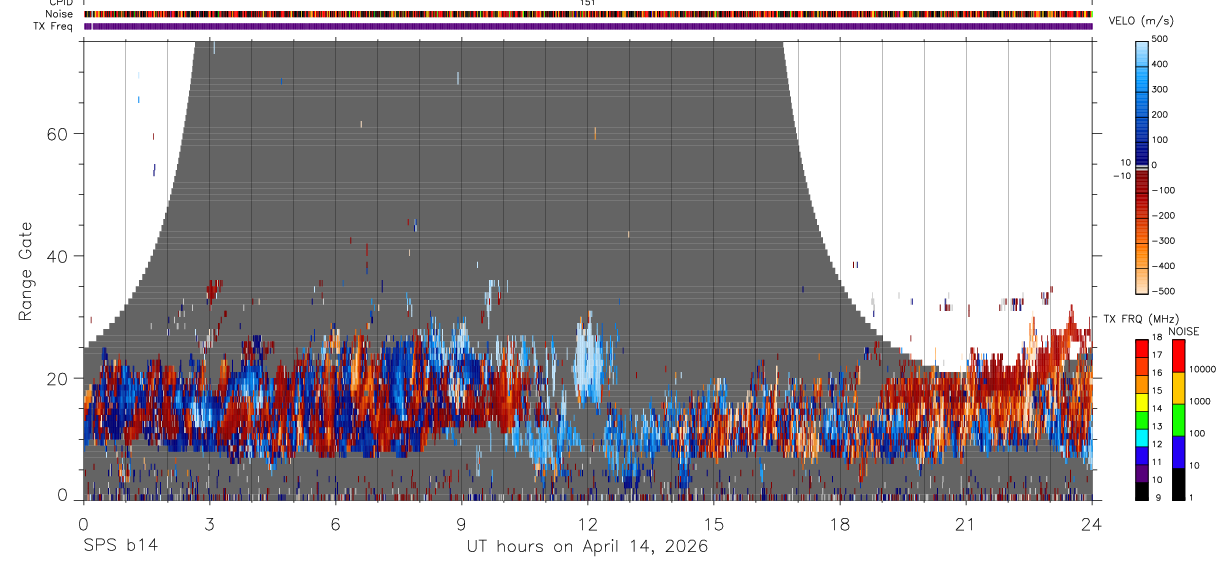The height and width of the screenshot is (567, 1228).
Task: Click the multicolored Noise strip above the plot
Action: coord(588,14)
